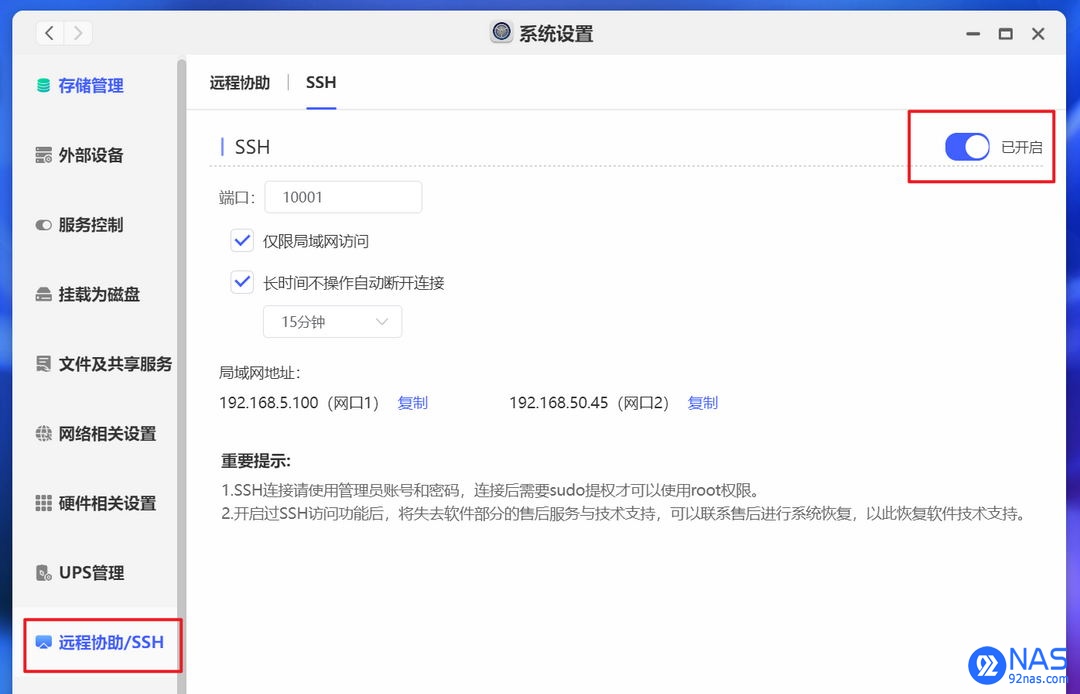Uncheck 长时间不操作自动断开连接 checkbox
The height and width of the screenshot is (694, 1080).
242,282
